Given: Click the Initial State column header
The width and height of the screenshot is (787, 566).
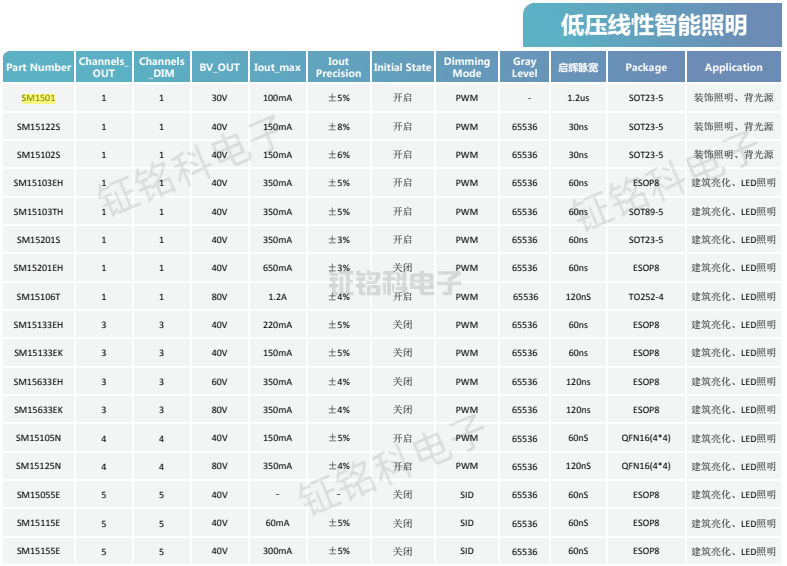Looking at the screenshot, I should click(403, 67).
